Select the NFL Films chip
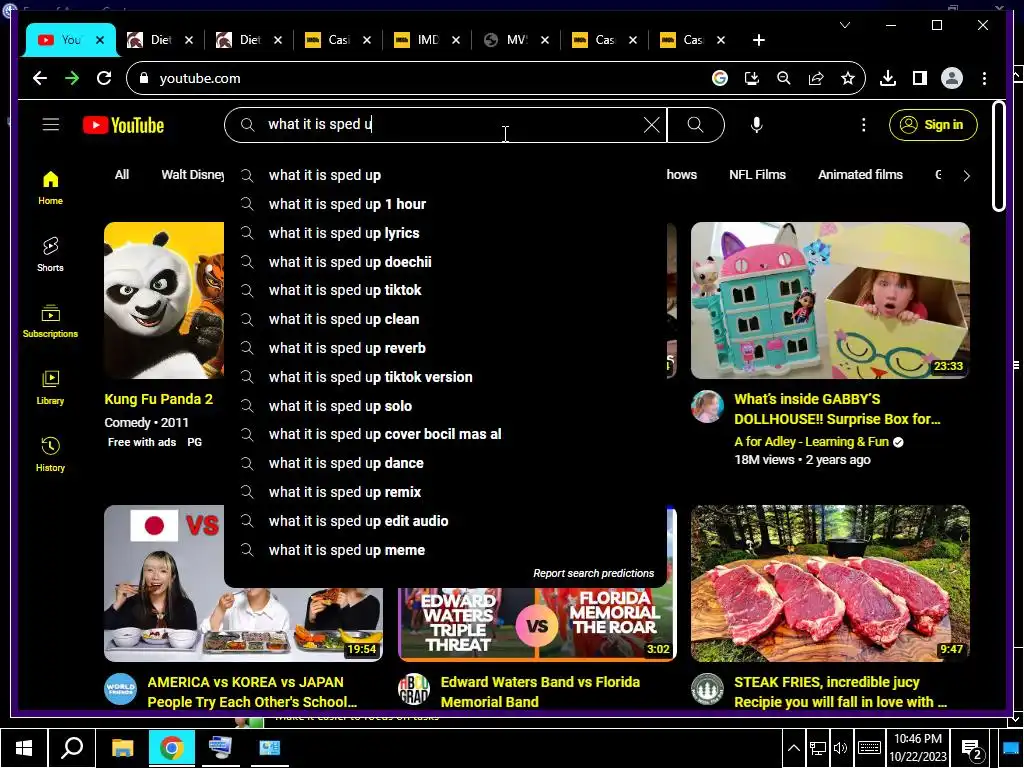 pyautogui.click(x=758, y=175)
